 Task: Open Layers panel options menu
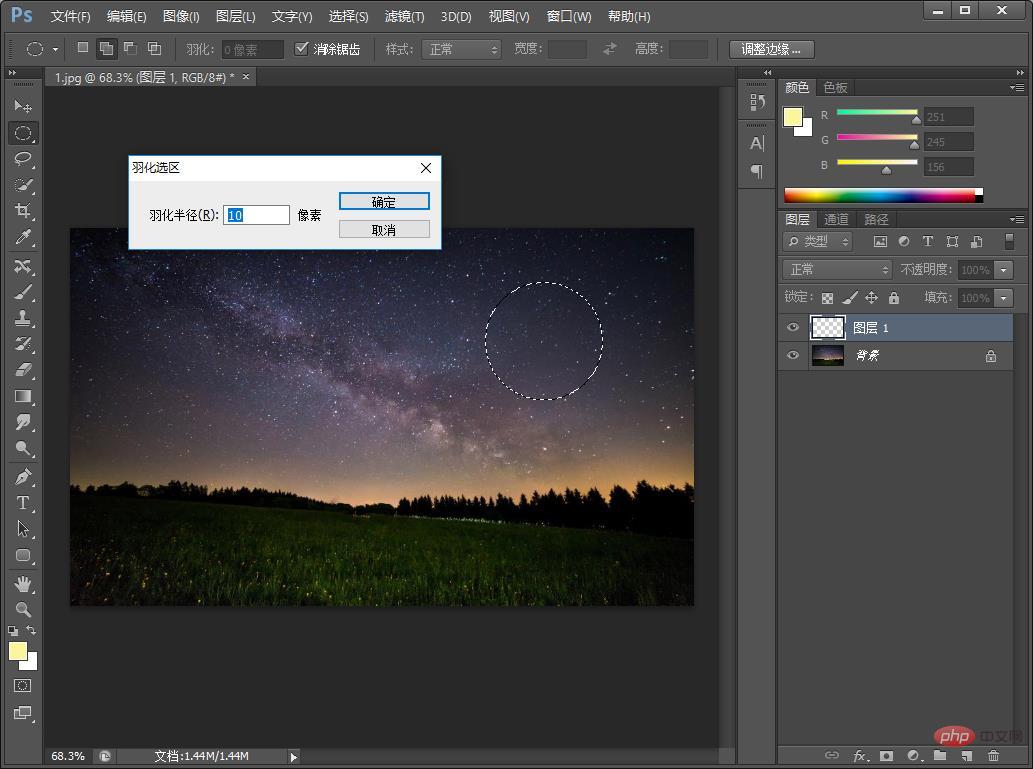click(1017, 219)
